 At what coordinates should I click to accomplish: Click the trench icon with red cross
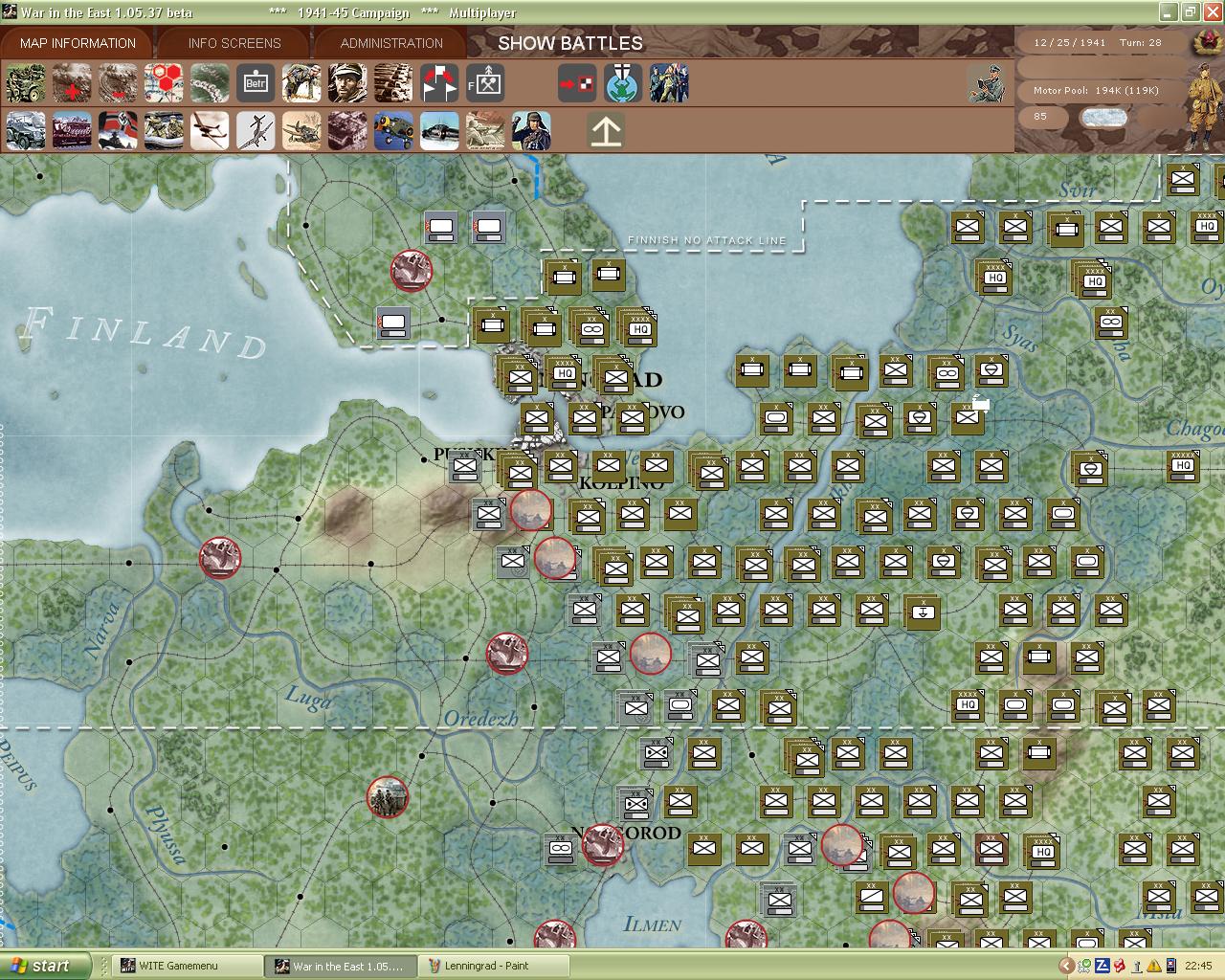[x=72, y=84]
